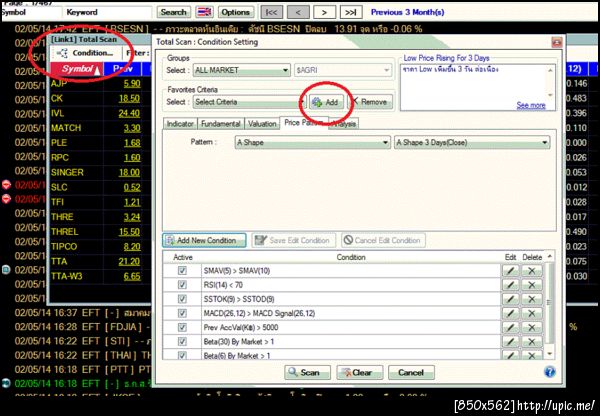600x416 pixels.
Task: Uncheck Beta(6) By Market active box
Action: tap(182, 355)
